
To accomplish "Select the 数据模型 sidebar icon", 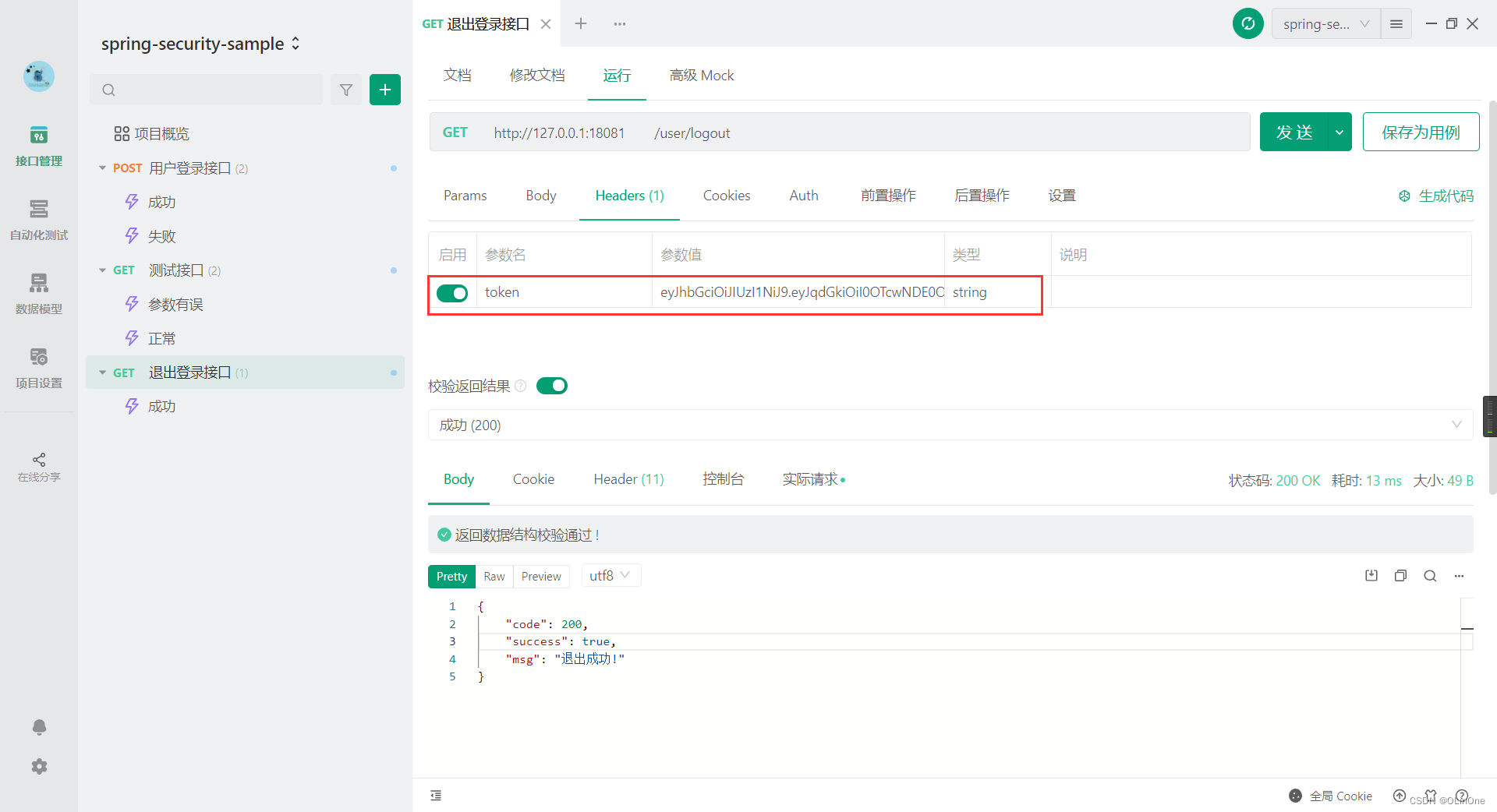I will [38, 294].
